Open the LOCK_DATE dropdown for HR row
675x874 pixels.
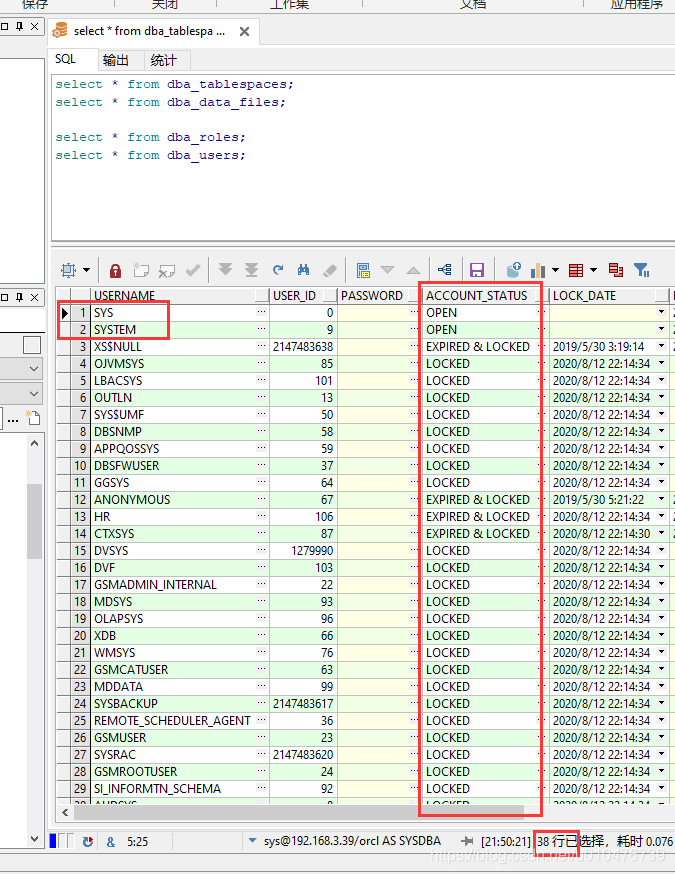click(662, 516)
